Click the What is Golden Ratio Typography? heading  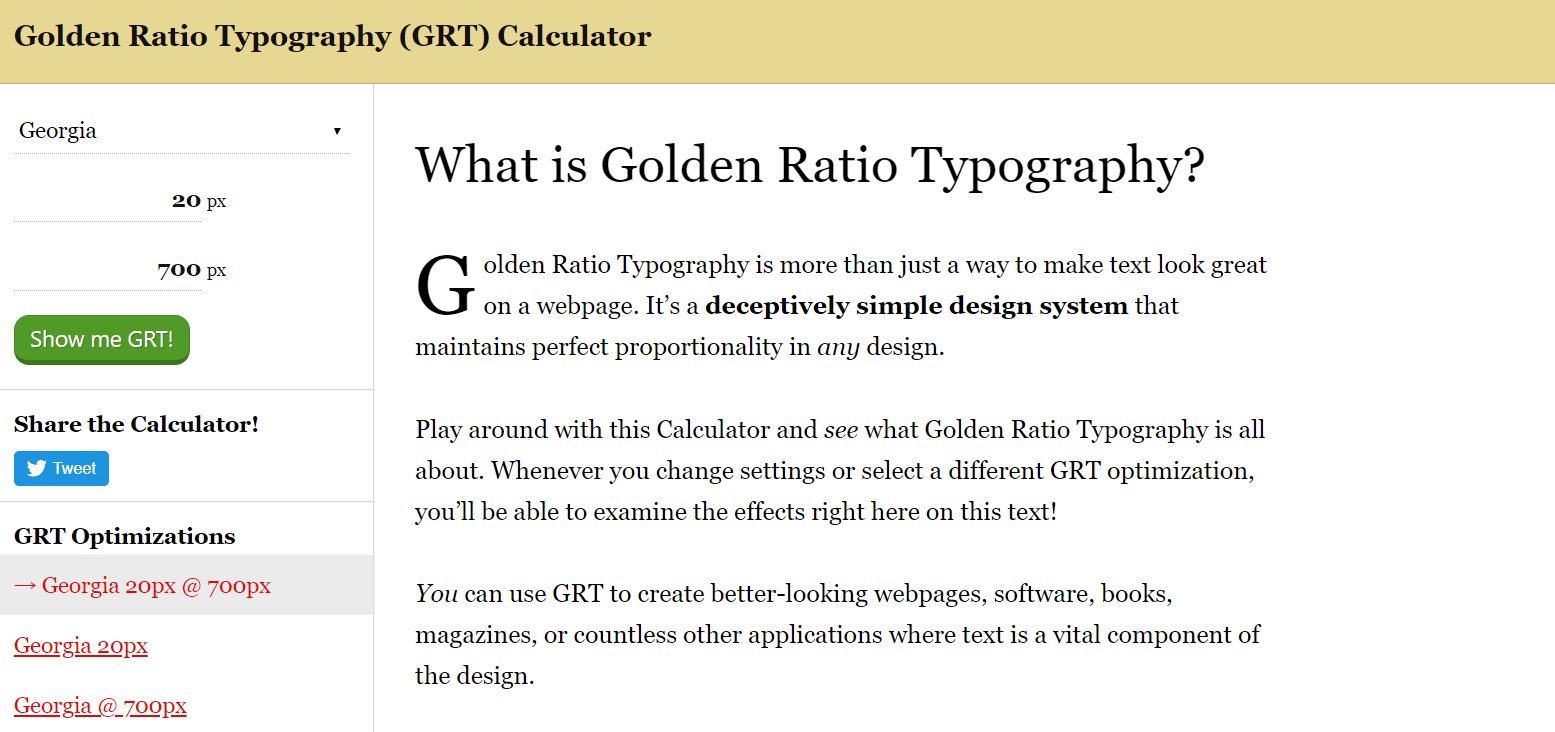click(810, 165)
